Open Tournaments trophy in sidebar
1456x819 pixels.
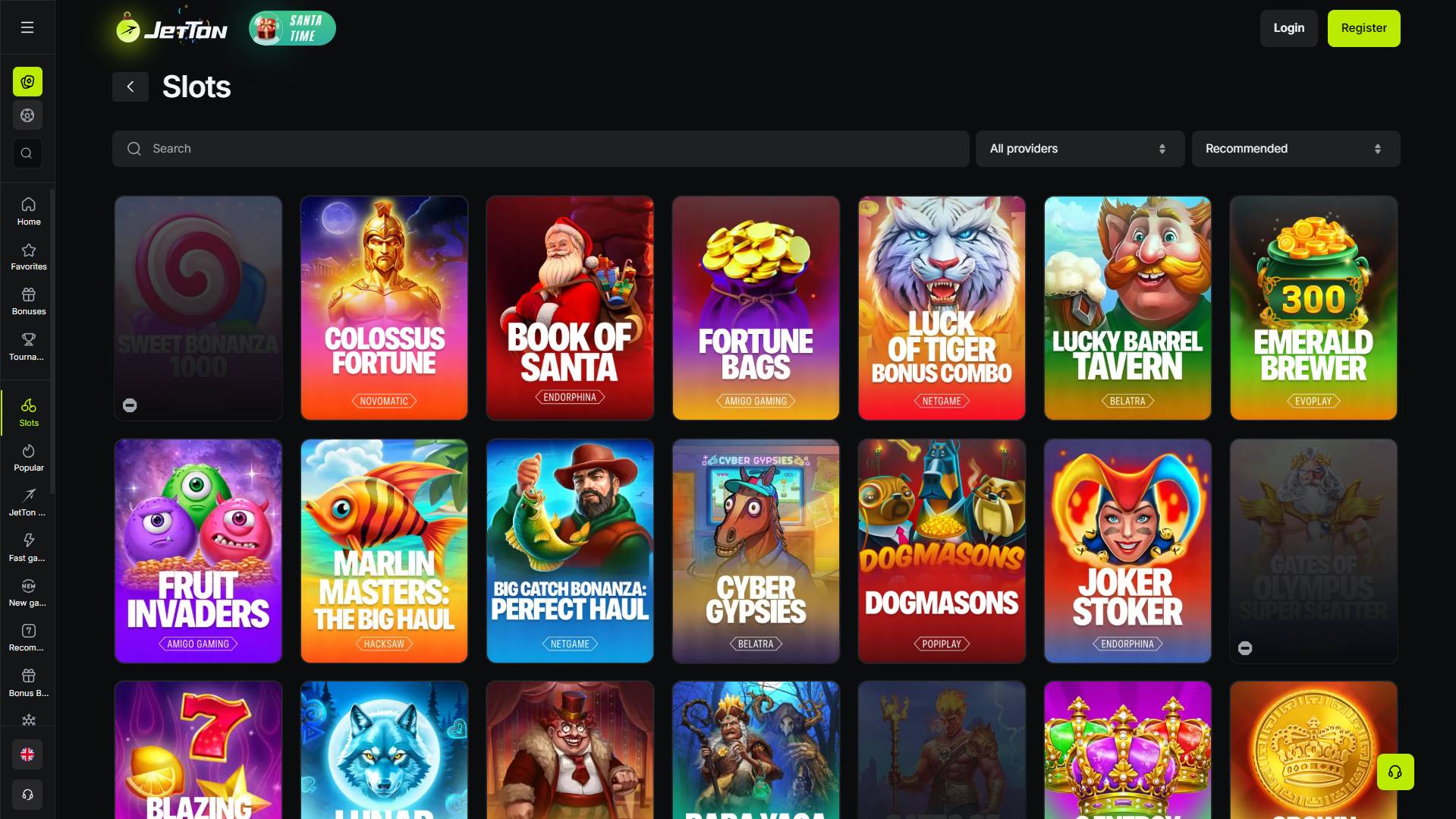pos(29,347)
